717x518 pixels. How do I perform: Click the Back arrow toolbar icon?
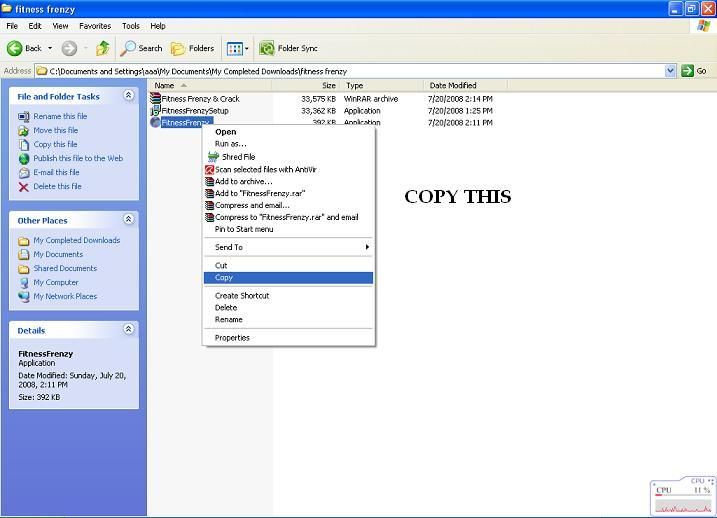coord(15,48)
